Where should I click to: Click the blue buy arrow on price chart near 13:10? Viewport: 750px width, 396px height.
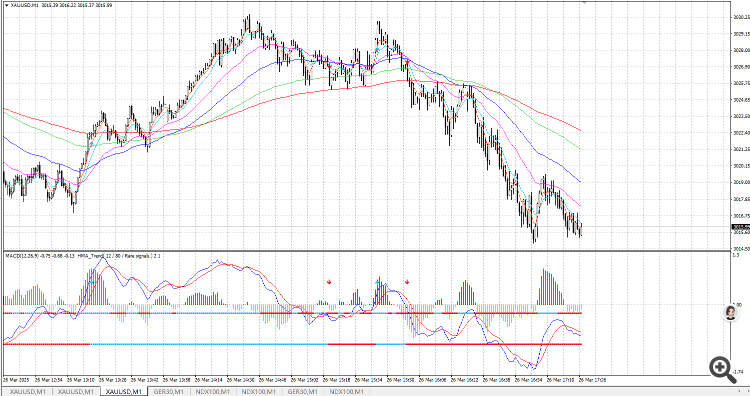[x=91, y=143]
